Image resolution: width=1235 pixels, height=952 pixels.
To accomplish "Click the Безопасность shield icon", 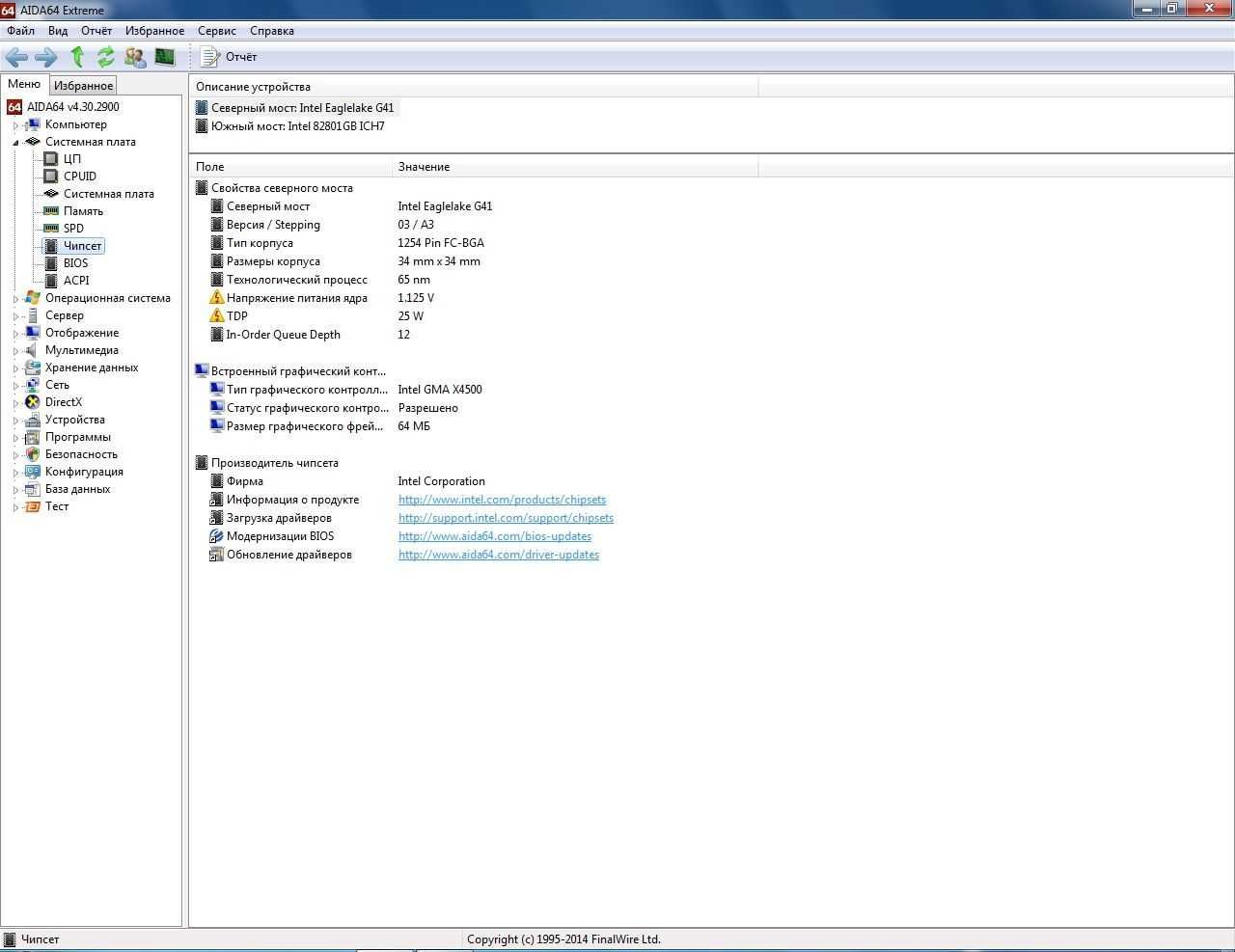I will [33, 454].
